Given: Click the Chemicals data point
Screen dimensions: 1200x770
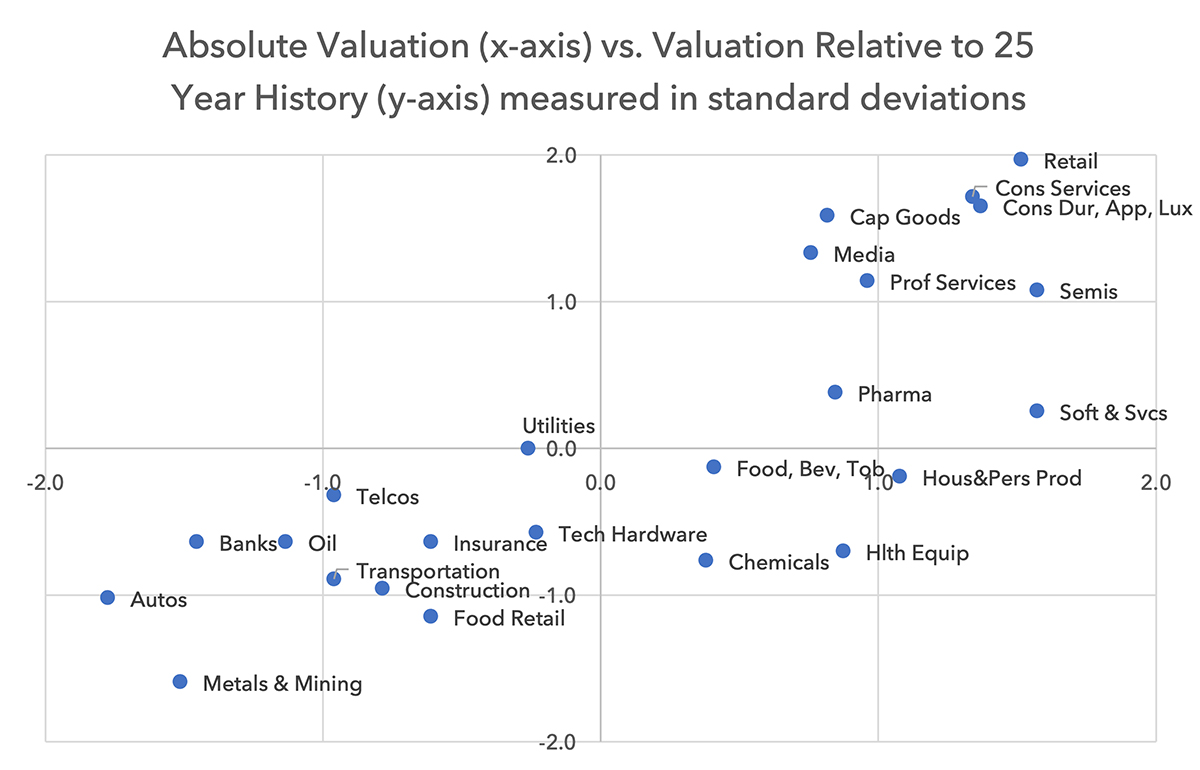Looking at the screenshot, I should click(x=706, y=560).
